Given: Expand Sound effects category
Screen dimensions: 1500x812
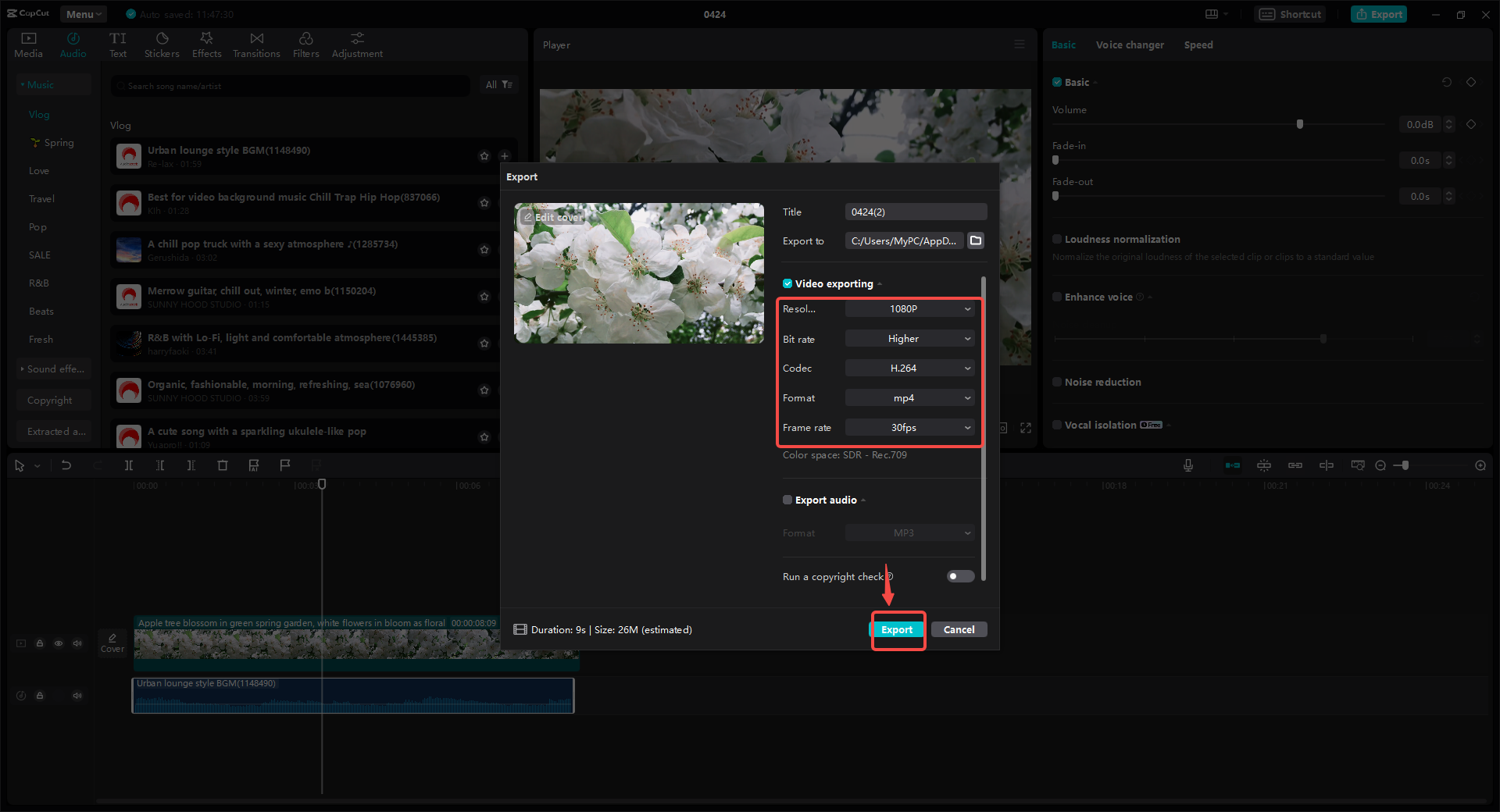Looking at the screenshot, I should pyautogui.click(x=54, y=369).
